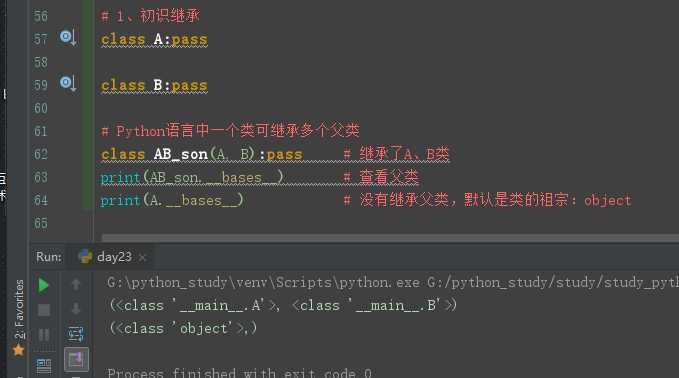
Task: Click the restore layout icon below pause
Action: click(44, 366)
